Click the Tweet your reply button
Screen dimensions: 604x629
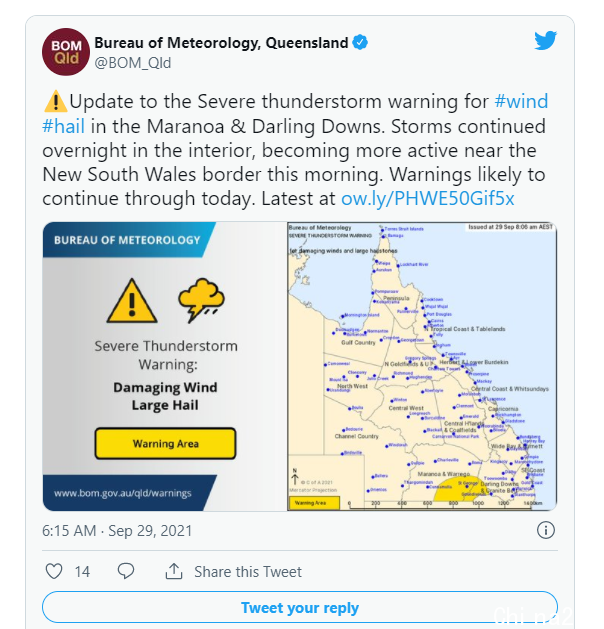click(300, 607)
